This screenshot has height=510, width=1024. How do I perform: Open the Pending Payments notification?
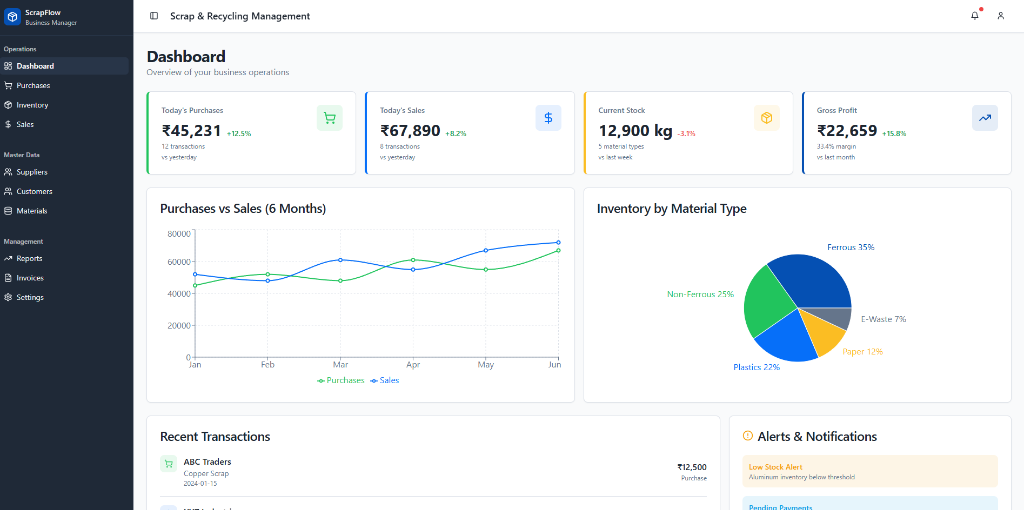point(870,503)
